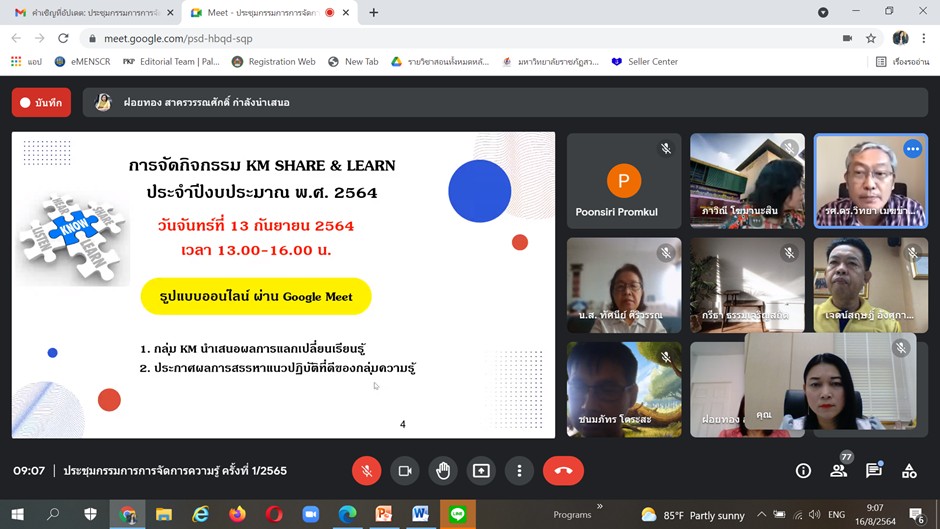Bookmark this page with the star icon
The width and height of the screenshot is (940, 529).
point(871,38)
